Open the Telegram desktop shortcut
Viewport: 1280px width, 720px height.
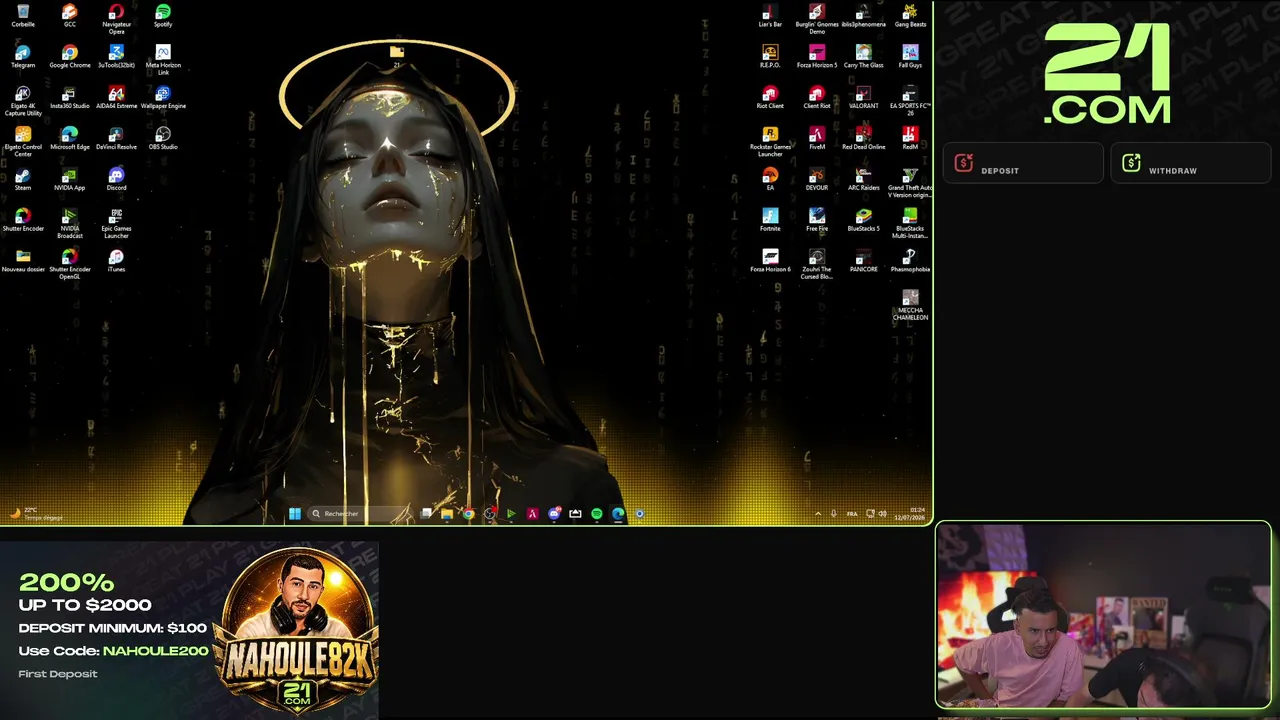23,57
